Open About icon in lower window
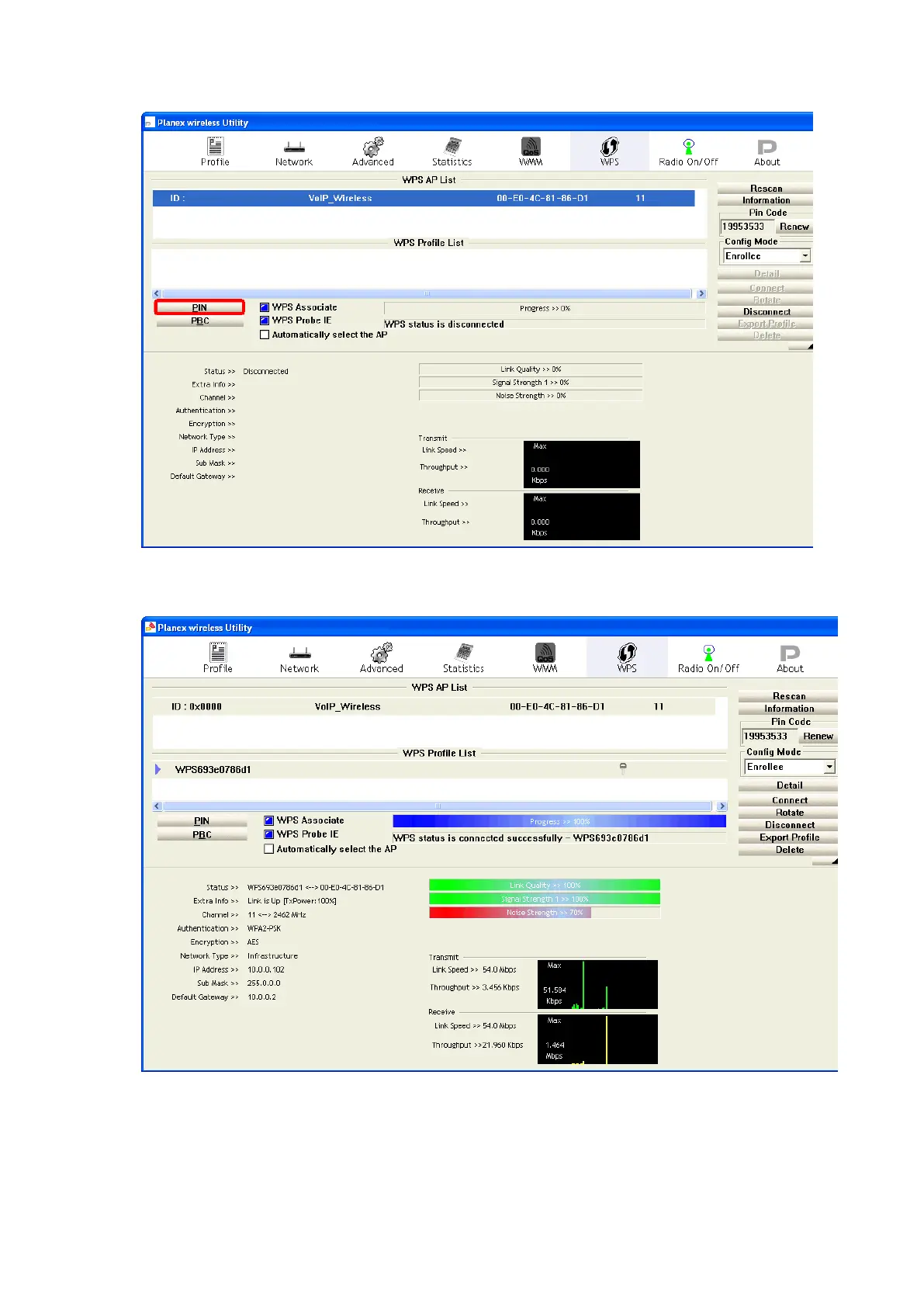The image size is (924, 1307). (x=790, y=653)
